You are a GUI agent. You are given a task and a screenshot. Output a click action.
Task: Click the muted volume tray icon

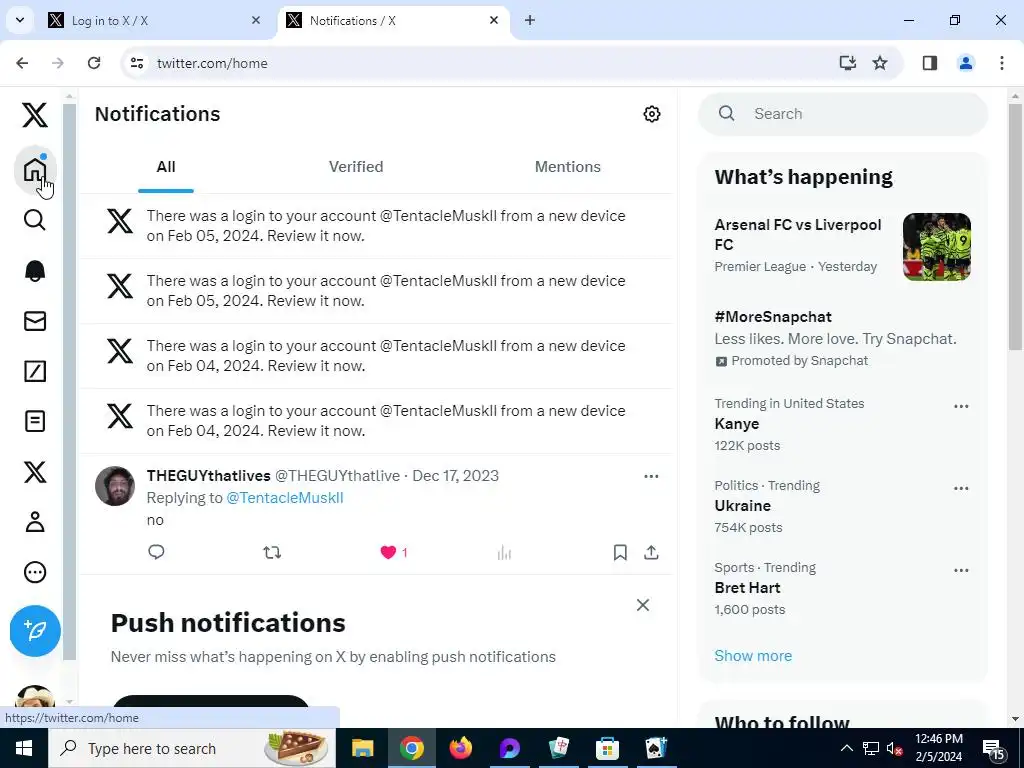(895, 748)
